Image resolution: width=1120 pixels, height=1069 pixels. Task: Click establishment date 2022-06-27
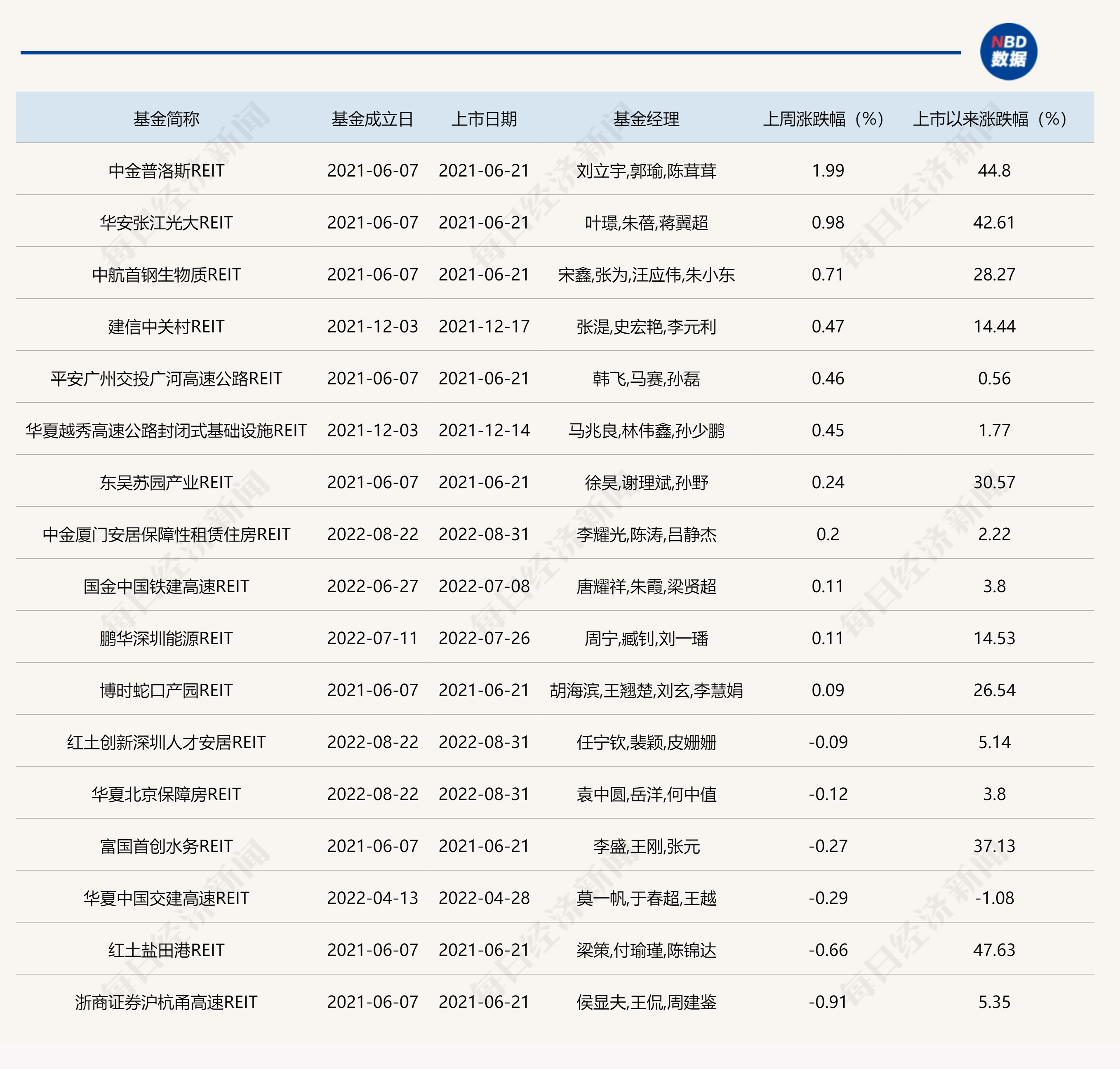372,586
